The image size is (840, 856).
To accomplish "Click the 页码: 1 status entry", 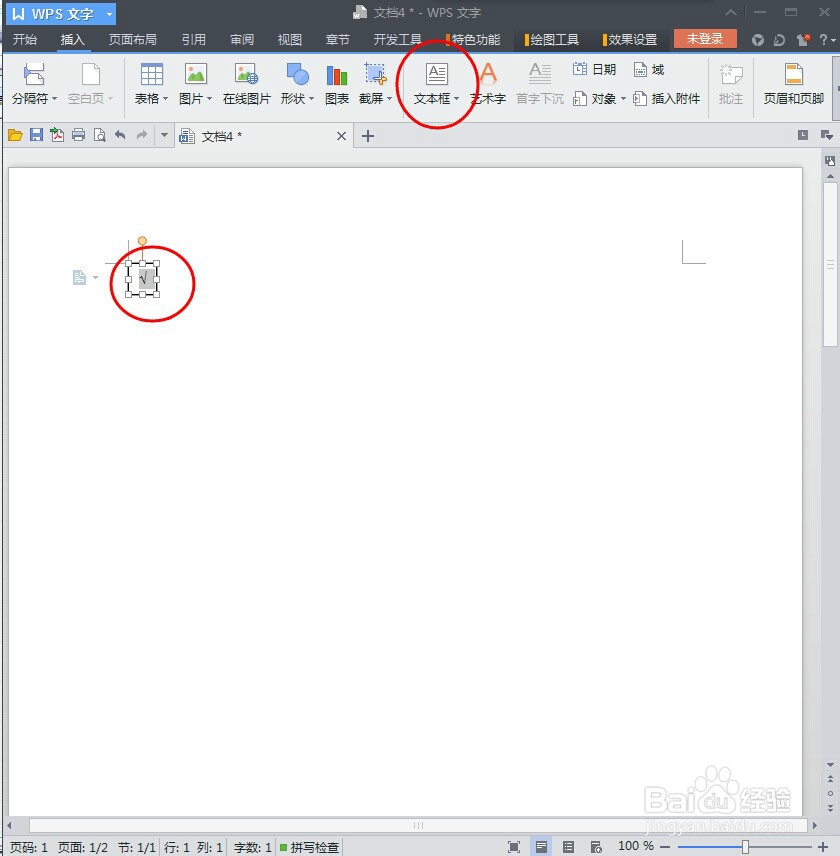I will tap(29, 847).
